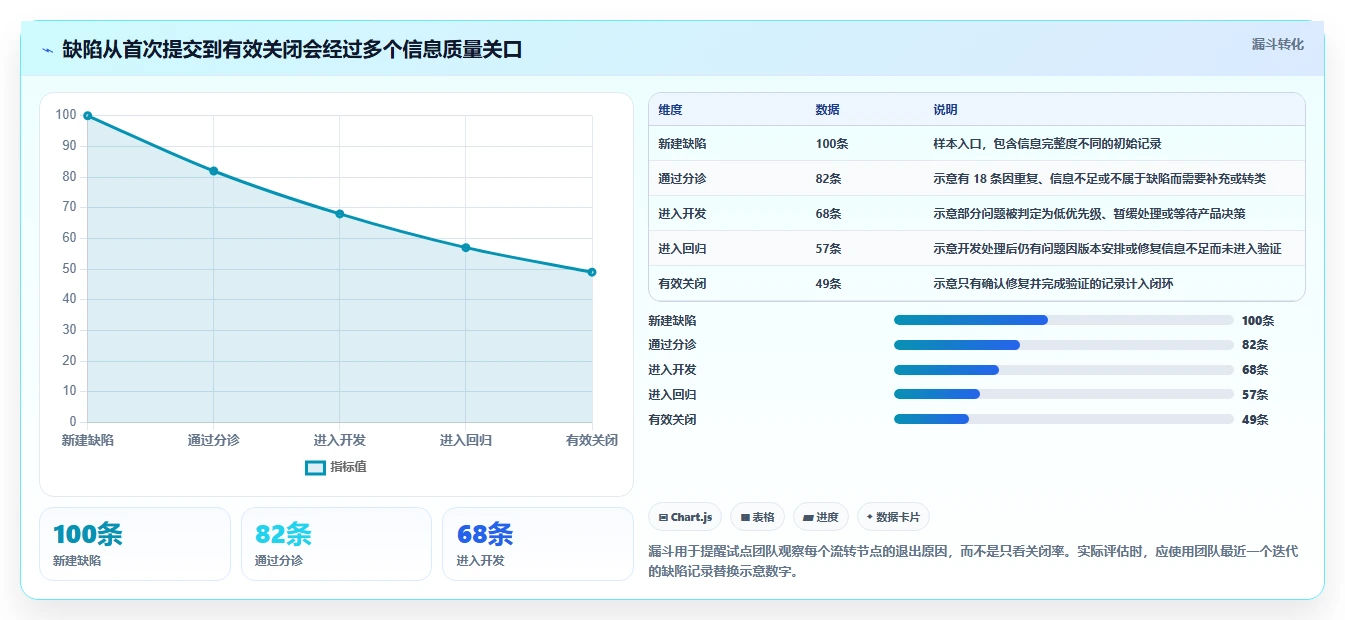Select the 表格 chip
The height and width of the screenshot is (620, 1345).
[x=758, y=517]
